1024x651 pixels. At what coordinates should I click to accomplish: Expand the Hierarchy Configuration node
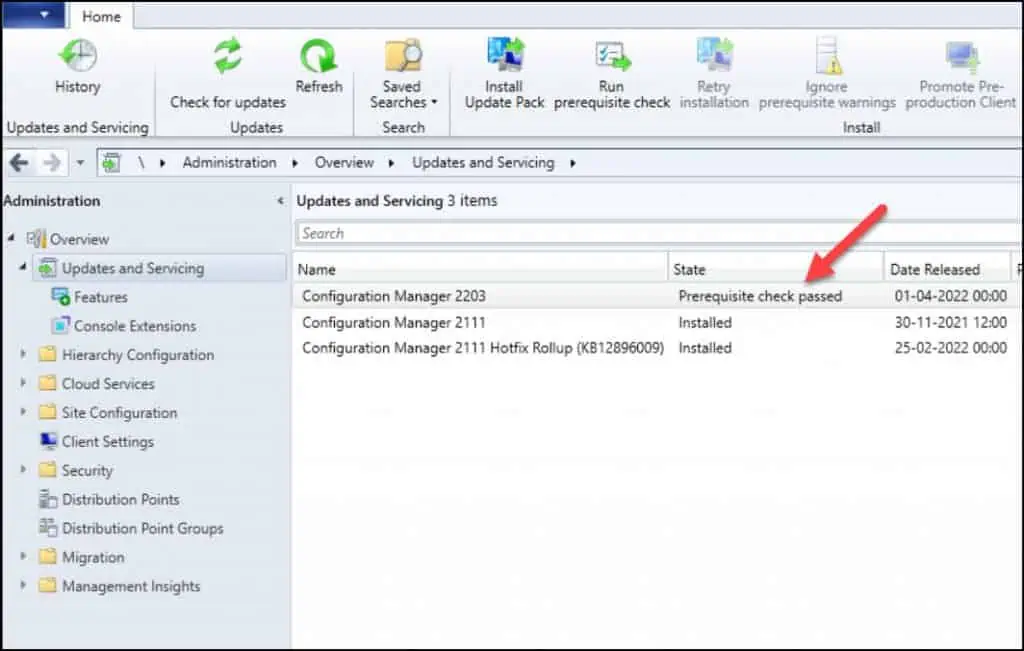pos(23,354)
